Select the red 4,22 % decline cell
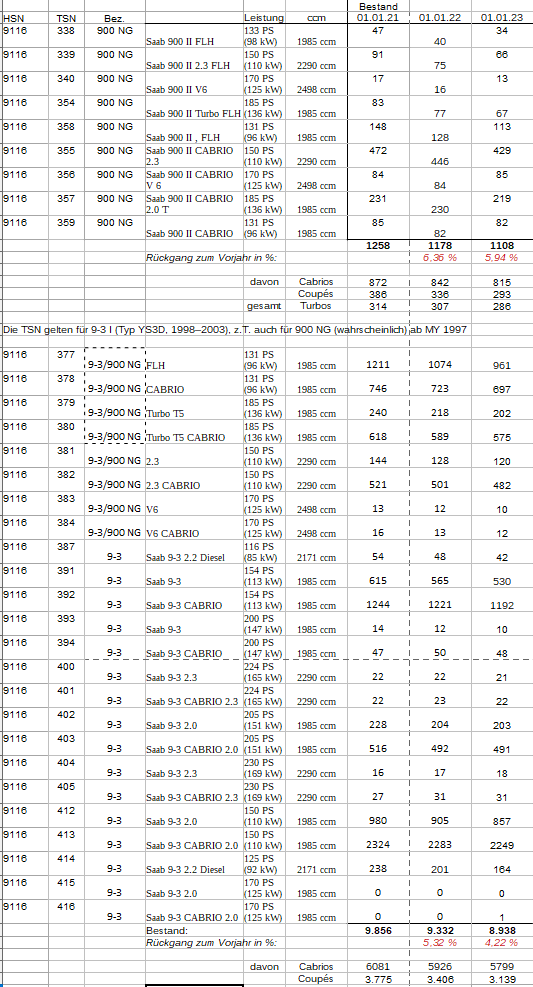Image resolution: width=533 pixels, height=987 pixels. point(502,942)
